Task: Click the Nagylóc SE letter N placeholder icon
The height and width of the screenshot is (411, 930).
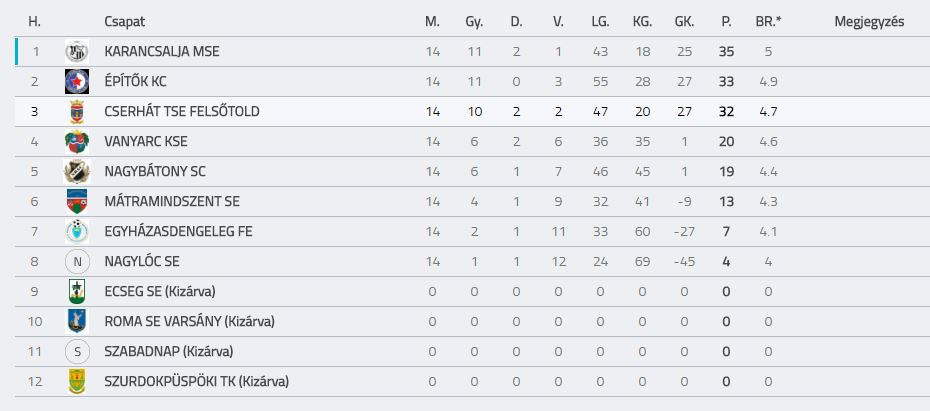Action: click(77, 262)
